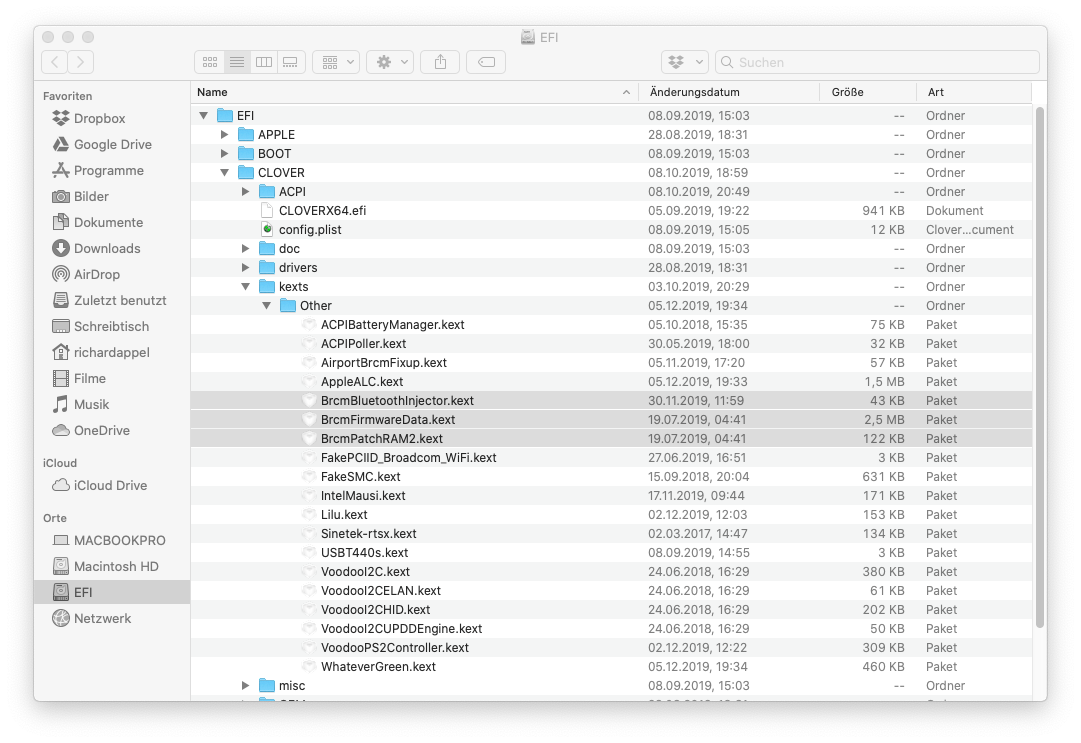
Task: Expand the doc folder
Action: (245, 249)
